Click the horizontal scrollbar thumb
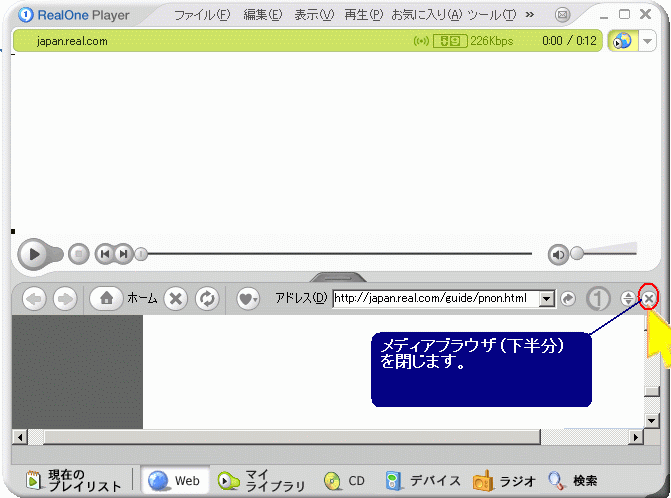The height and width of the screenshot is (498, 671). tap(292, 437)
